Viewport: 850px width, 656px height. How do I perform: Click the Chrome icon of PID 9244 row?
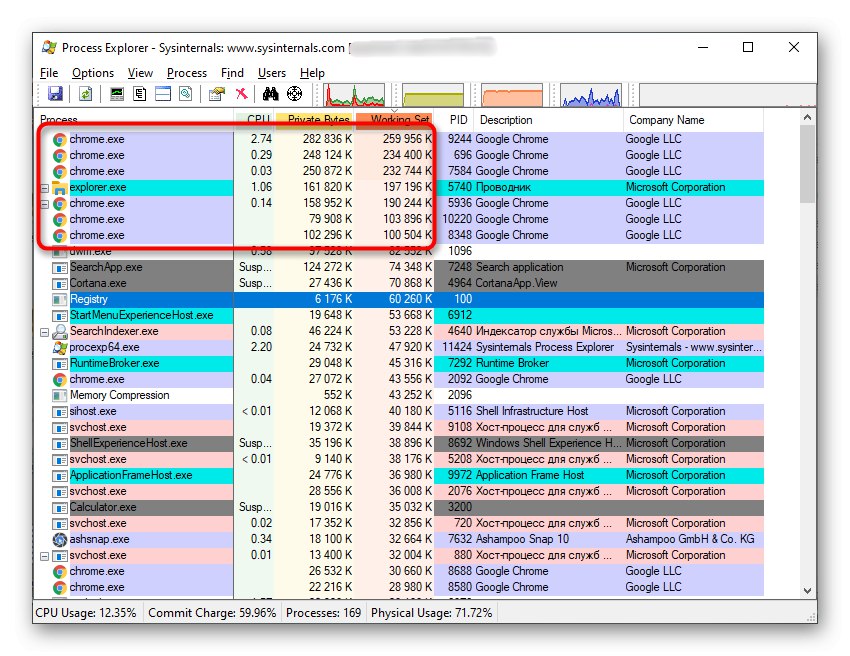(60, 139)
